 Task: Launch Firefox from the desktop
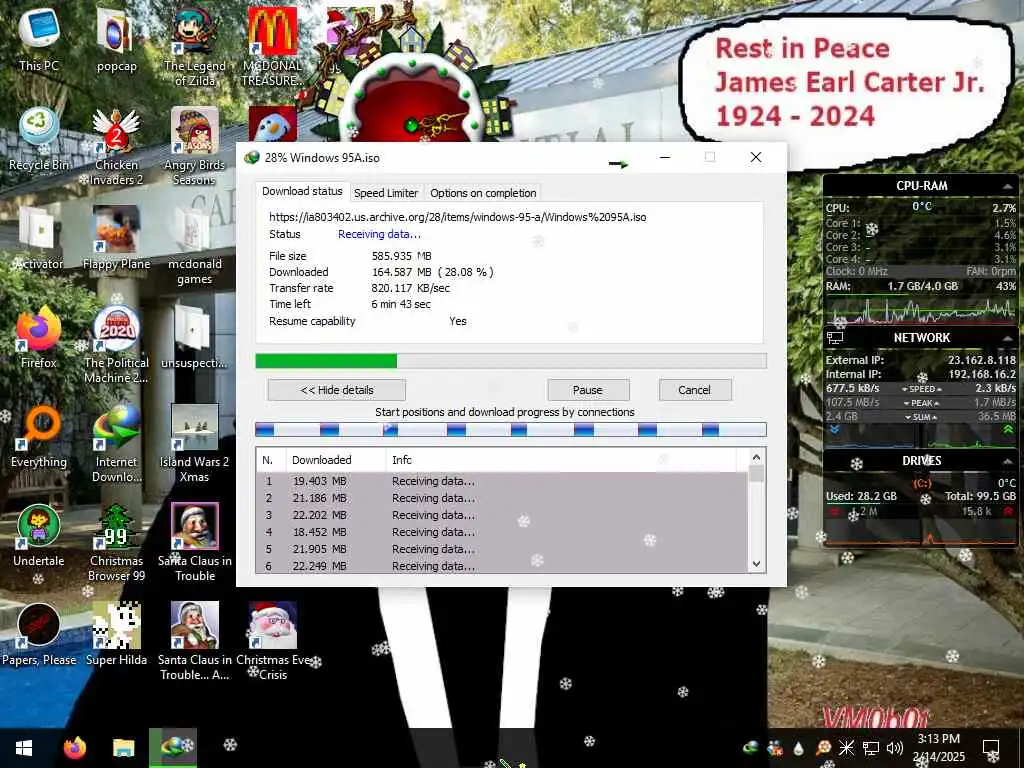coord(39,337)
